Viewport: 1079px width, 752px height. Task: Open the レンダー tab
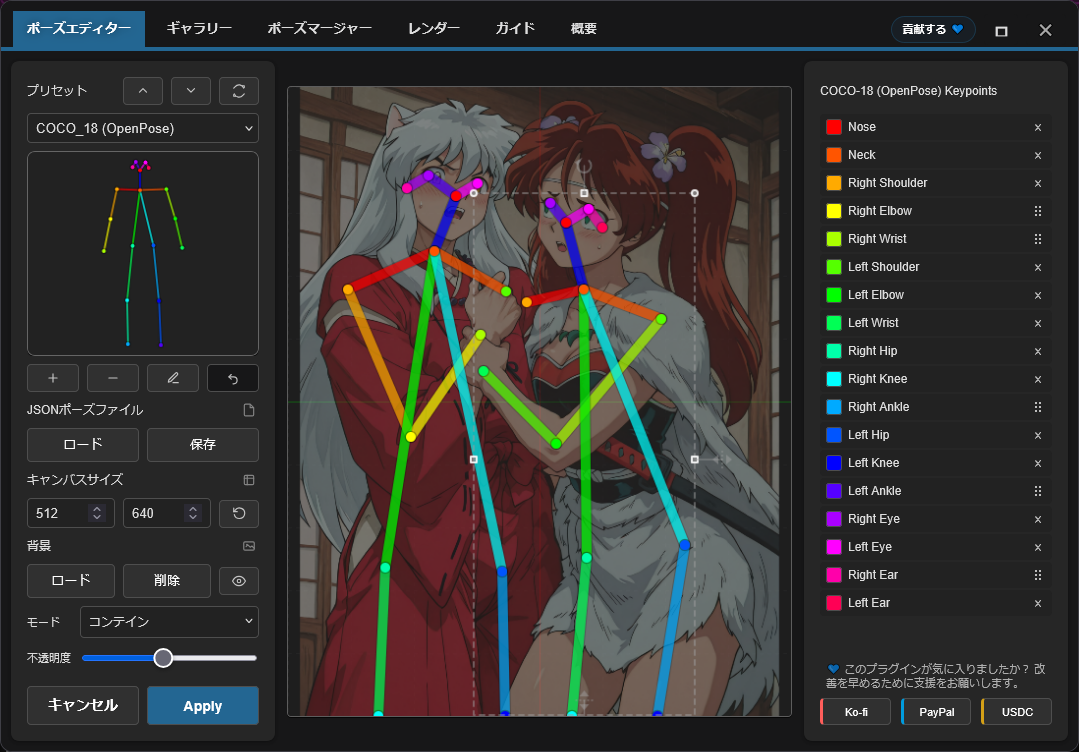(x=434, y=28)
